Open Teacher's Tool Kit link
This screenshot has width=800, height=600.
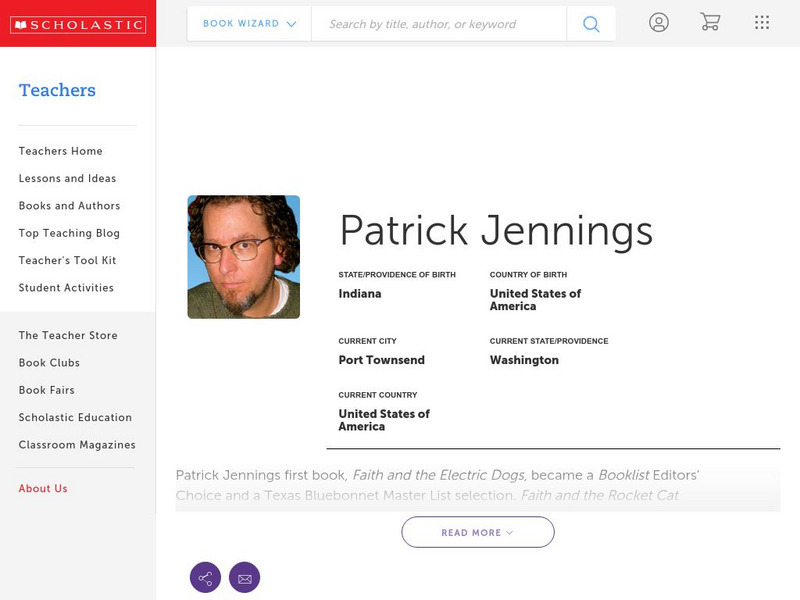(67, 261)
